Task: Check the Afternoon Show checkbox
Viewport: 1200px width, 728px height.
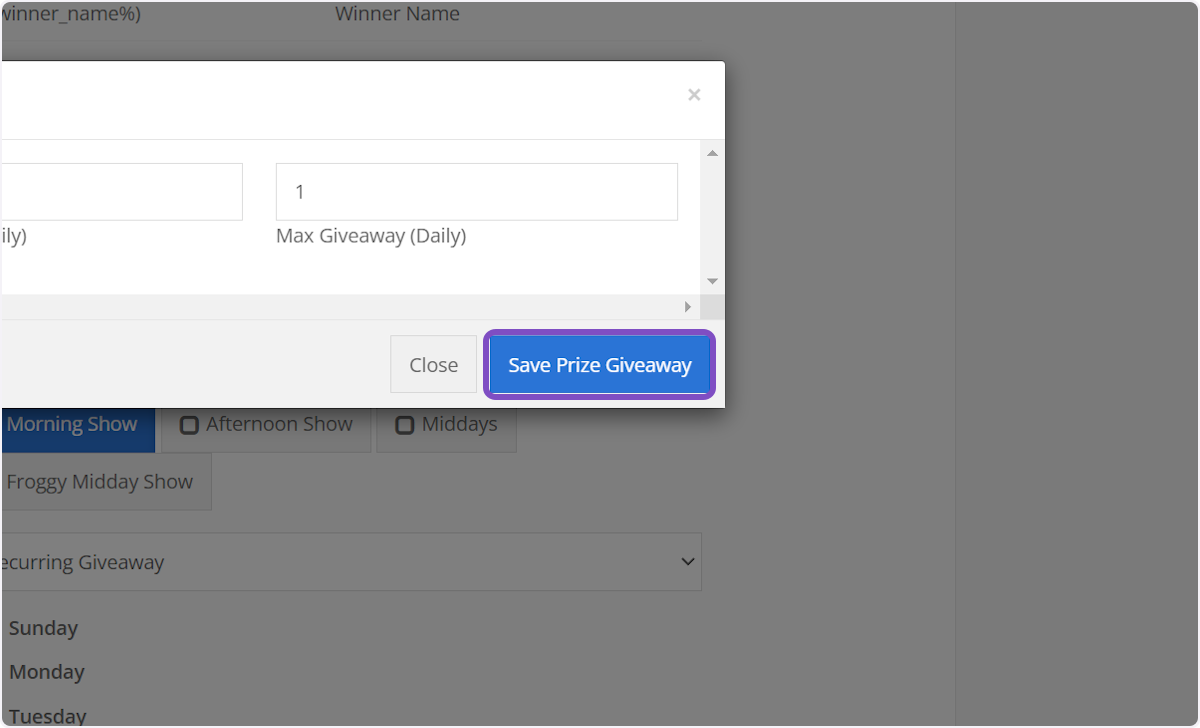Action: coord(189,425)
